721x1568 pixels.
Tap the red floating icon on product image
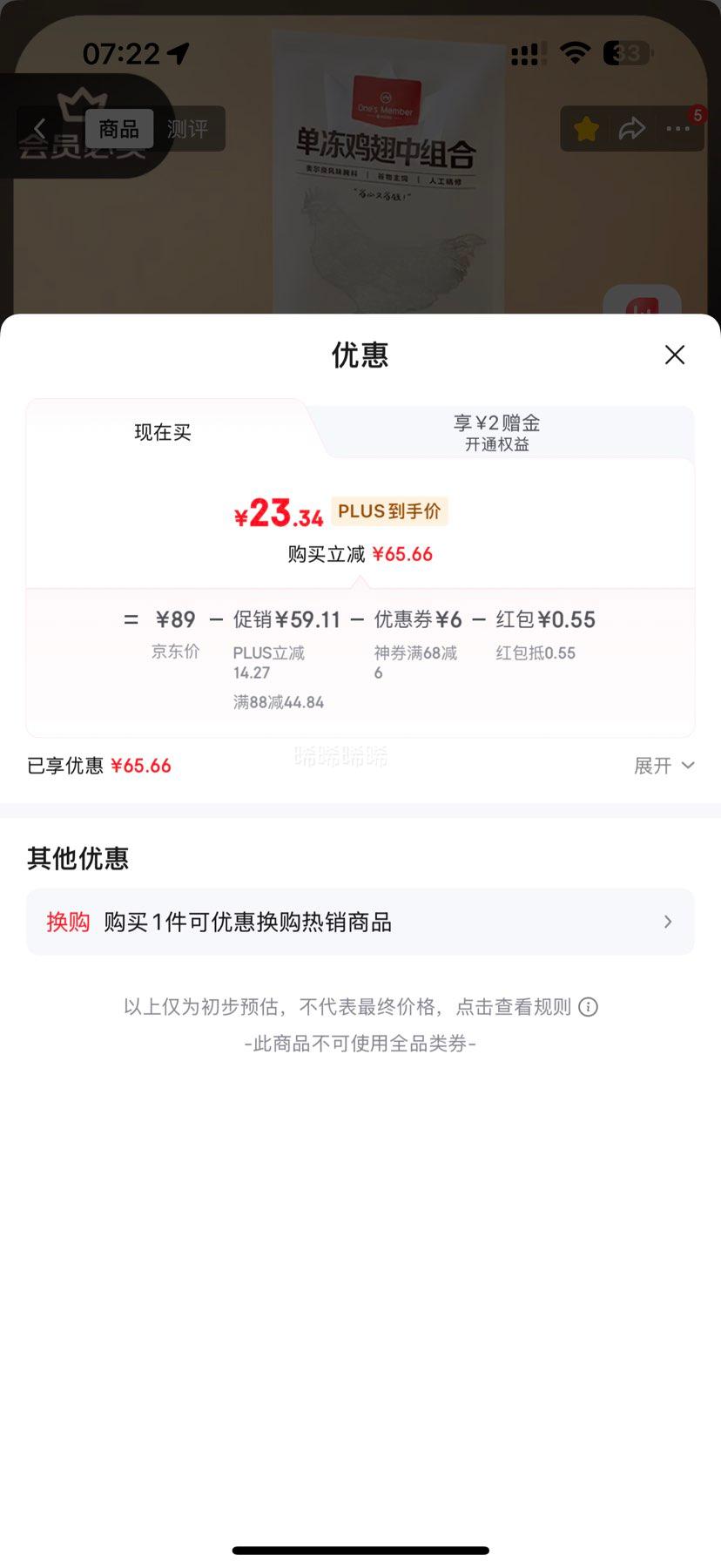click(643, 305)
